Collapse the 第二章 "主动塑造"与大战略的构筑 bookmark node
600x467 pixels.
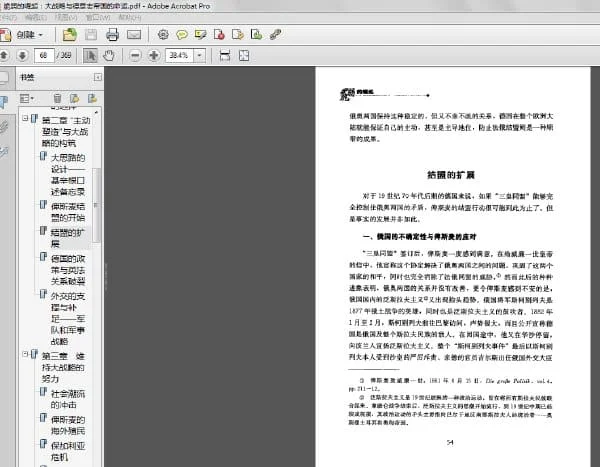(25, 119)
